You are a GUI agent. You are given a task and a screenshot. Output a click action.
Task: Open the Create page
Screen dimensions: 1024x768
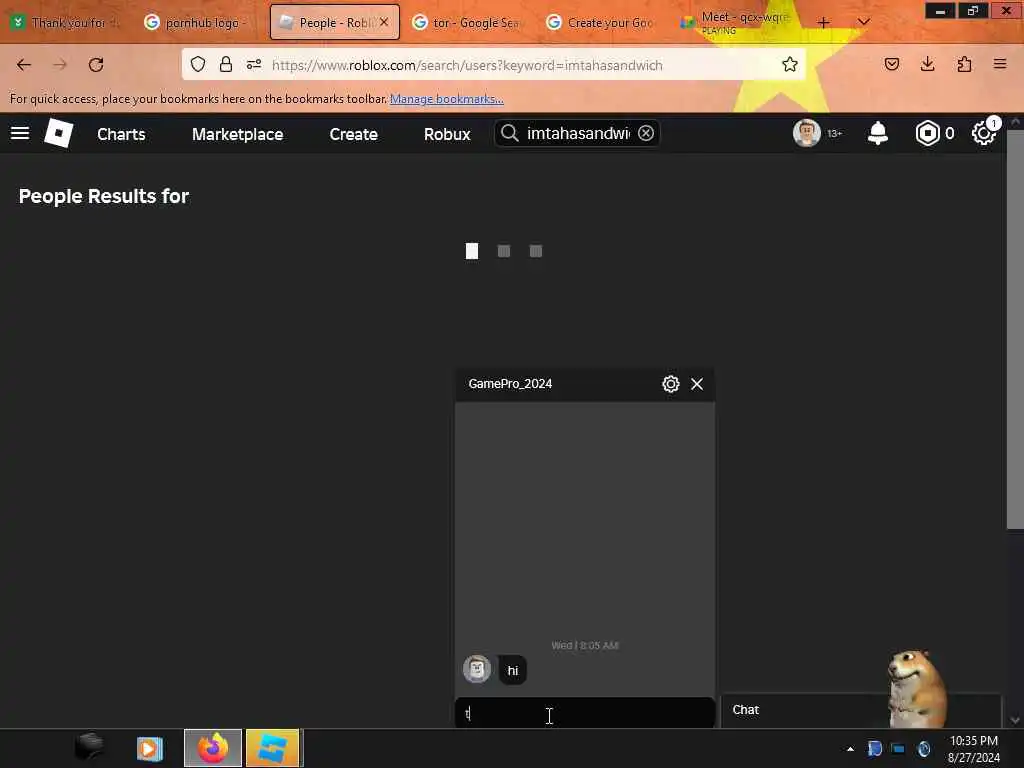click(x=353, y=134)
